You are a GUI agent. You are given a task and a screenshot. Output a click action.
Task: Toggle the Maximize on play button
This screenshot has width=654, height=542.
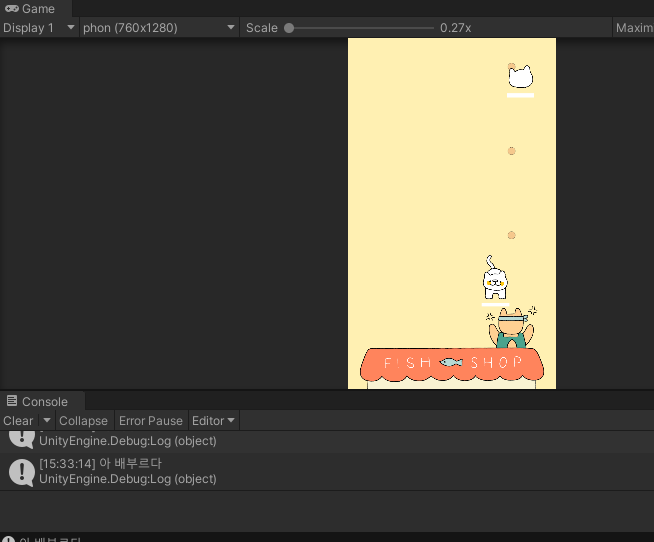click(634, 28)
